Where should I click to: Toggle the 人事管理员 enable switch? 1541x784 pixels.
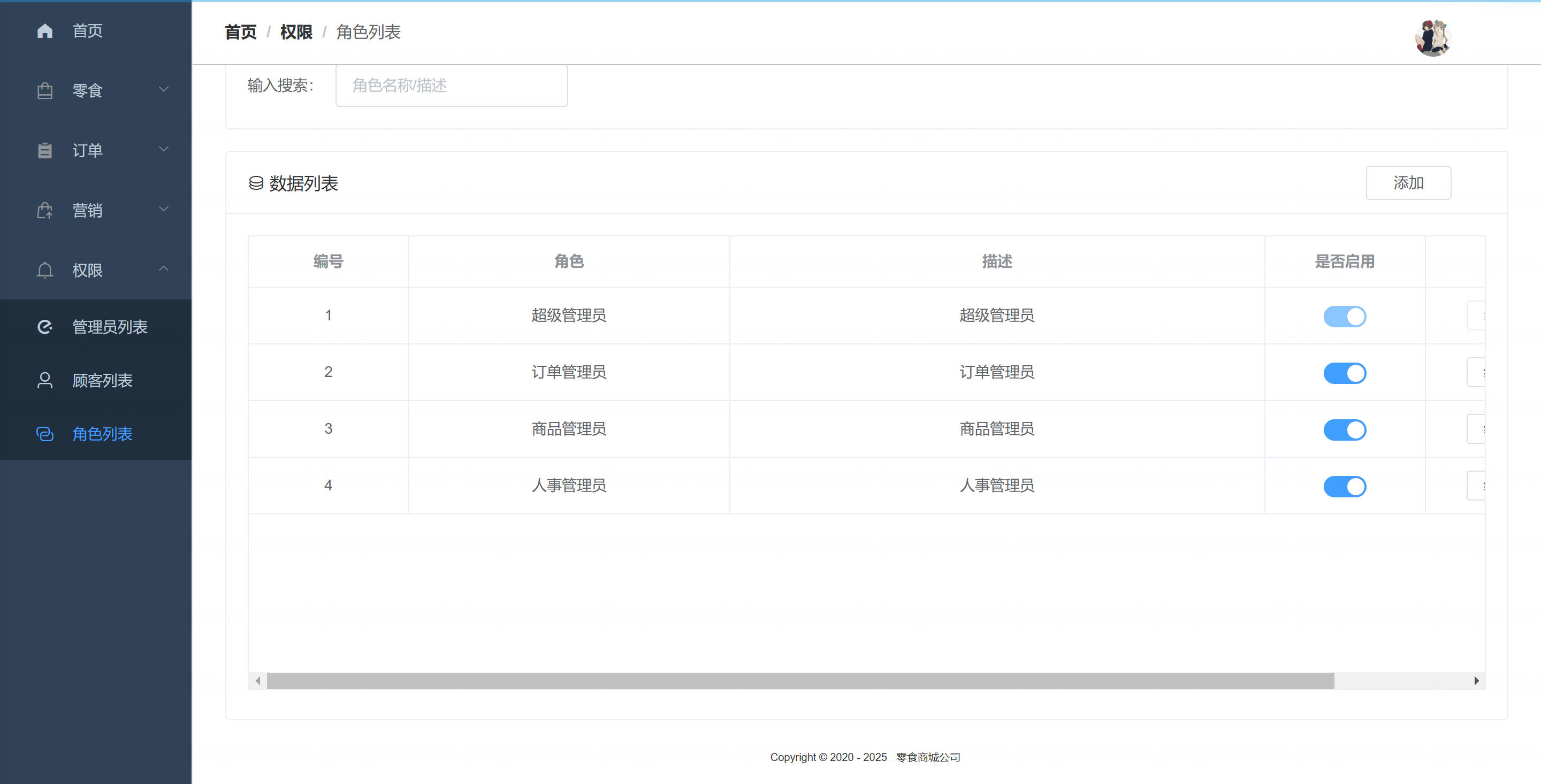1344,487
